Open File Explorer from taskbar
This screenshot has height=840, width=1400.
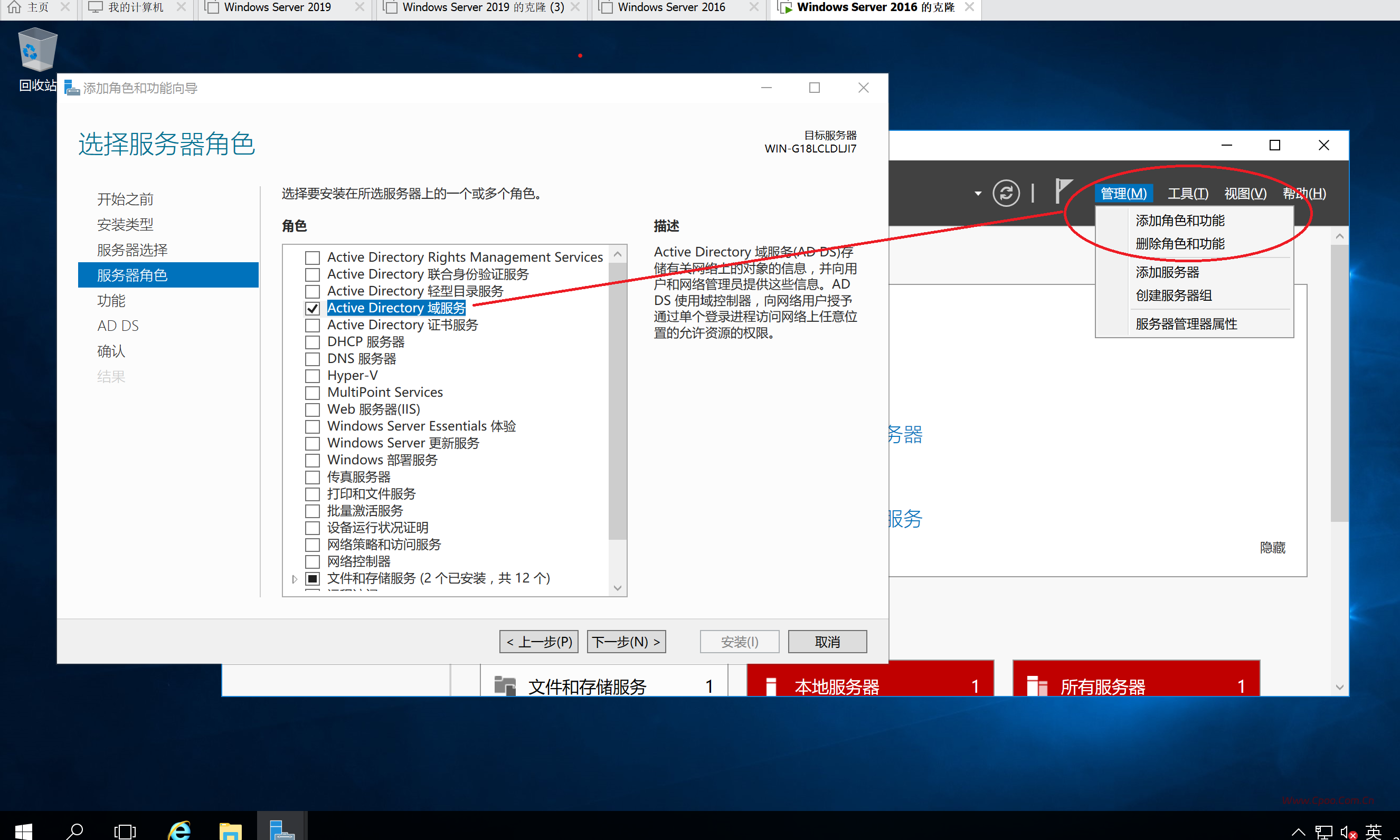(x=231, y=831)
